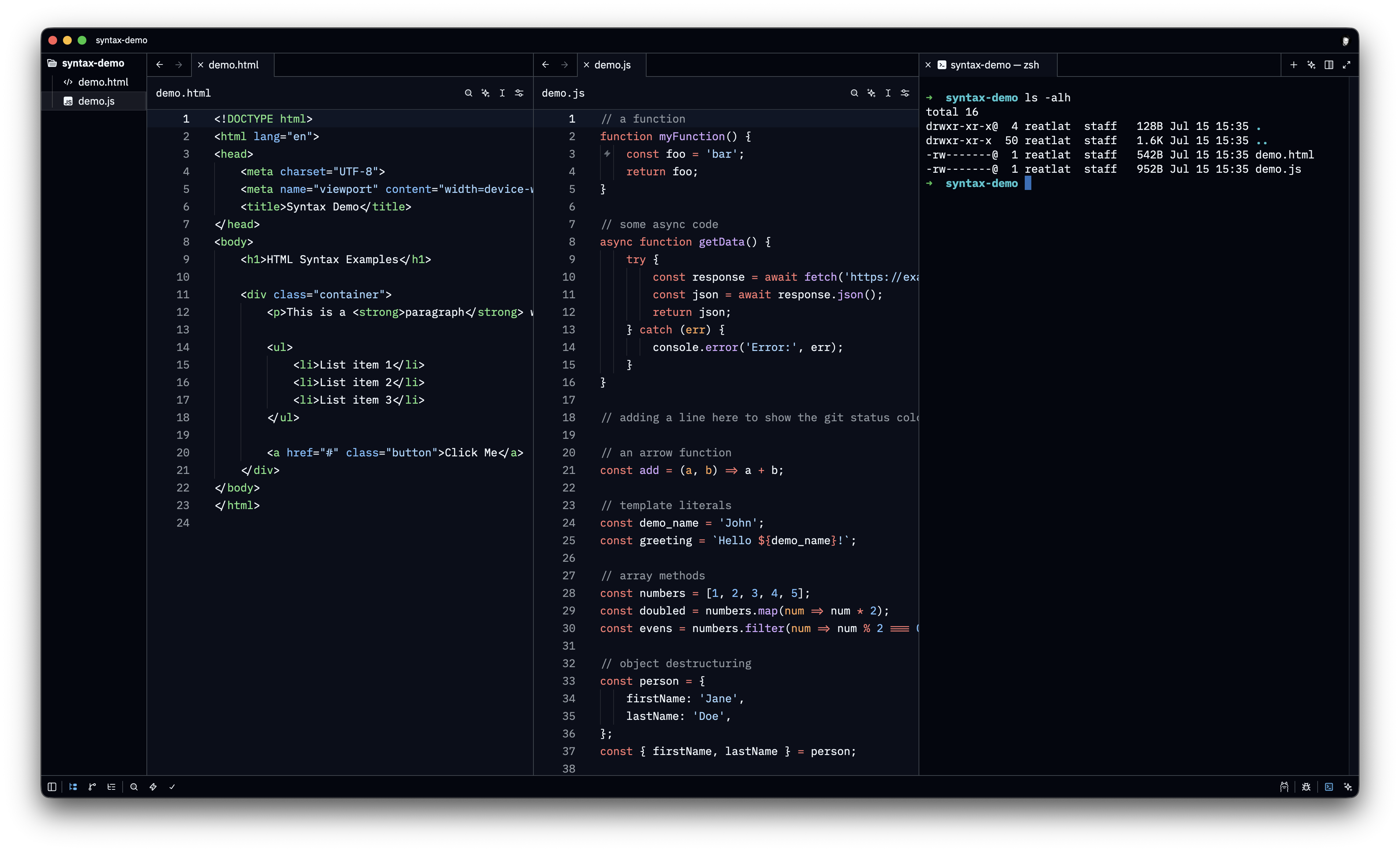The width and height of the screenshot is (1400, 852).
Task: Open the new terminal plus menu
Action: [1294, 65]
